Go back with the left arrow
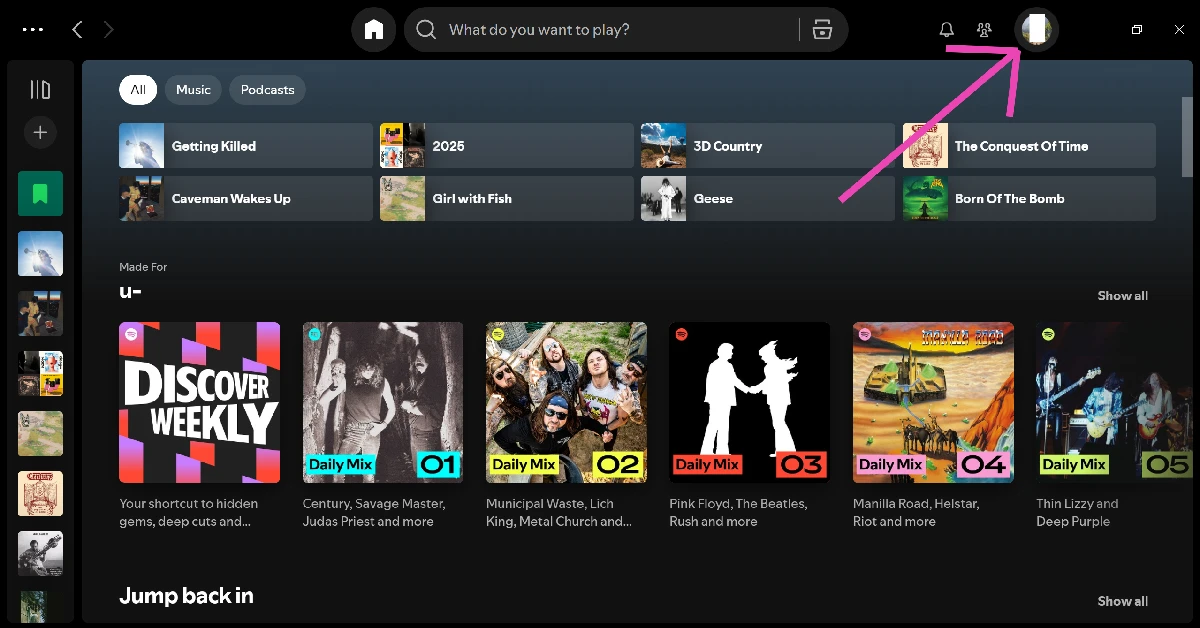 tap(77, 30)
